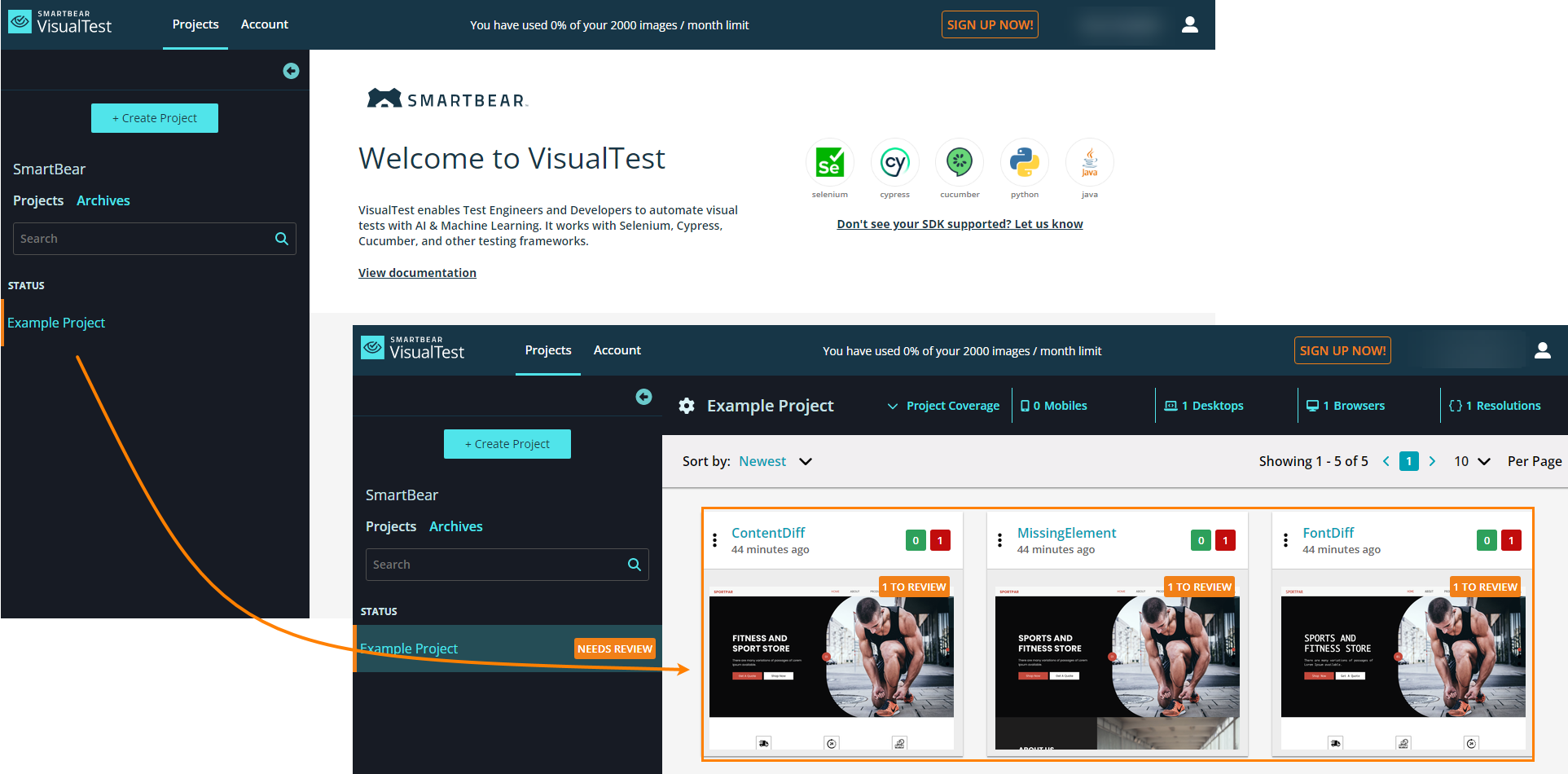
Task: Click Create Project in the back window
Action: coord(155,118)
